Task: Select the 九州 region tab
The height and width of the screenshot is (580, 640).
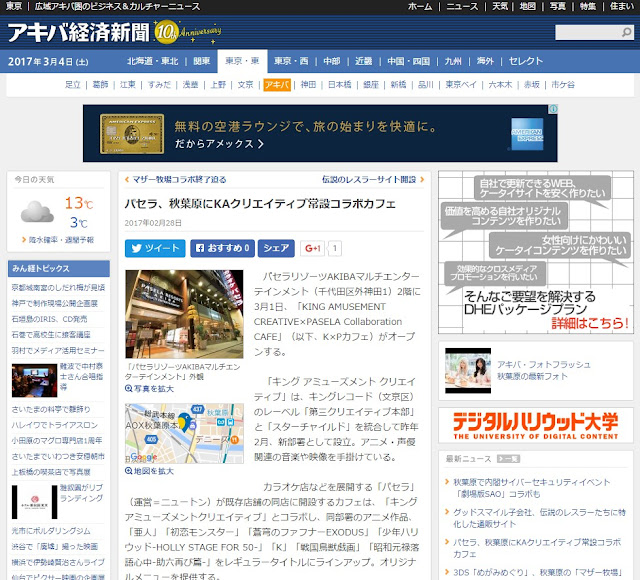Action: (453, 61)
